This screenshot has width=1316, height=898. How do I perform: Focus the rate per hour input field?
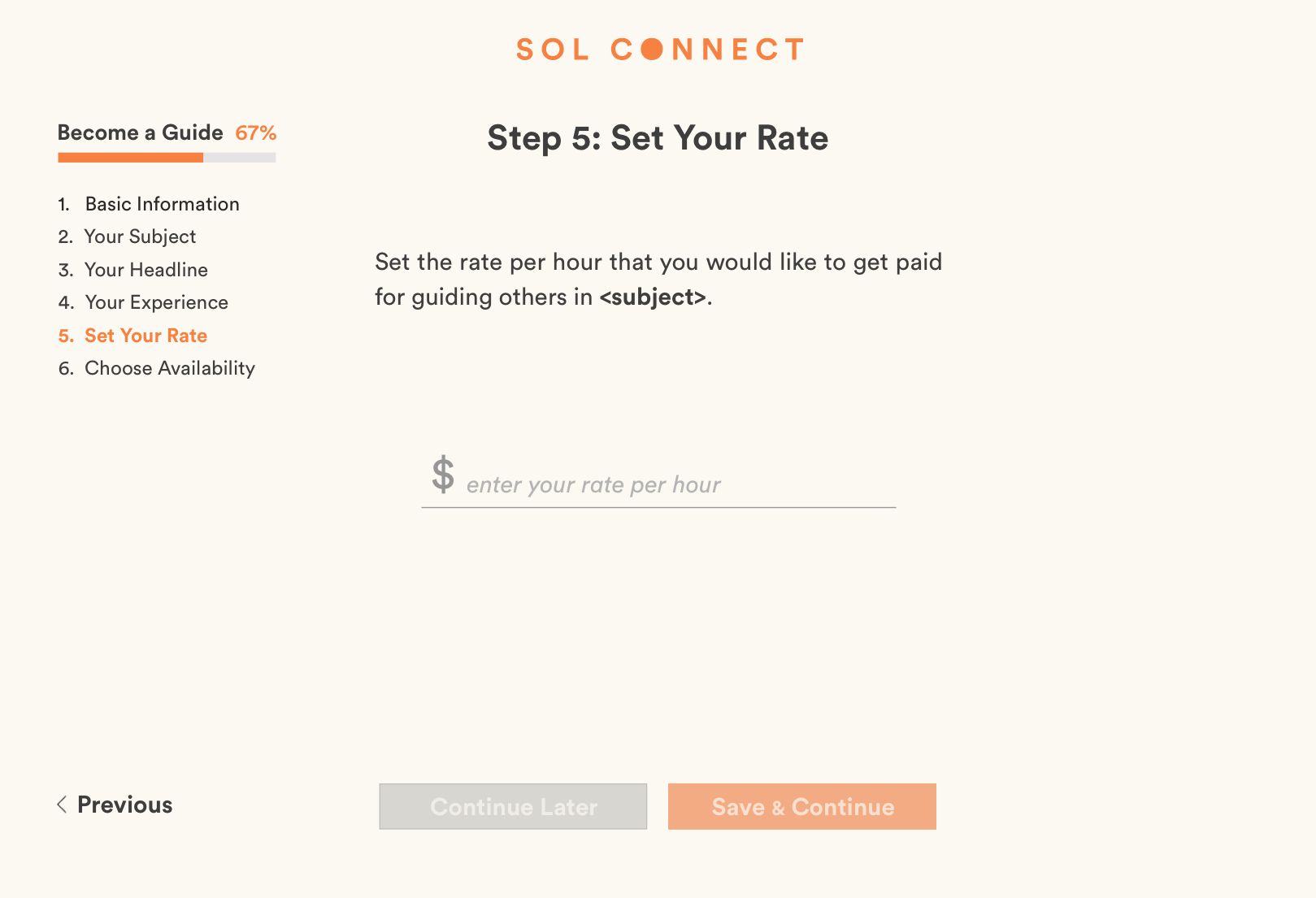[x=675, y=485]
